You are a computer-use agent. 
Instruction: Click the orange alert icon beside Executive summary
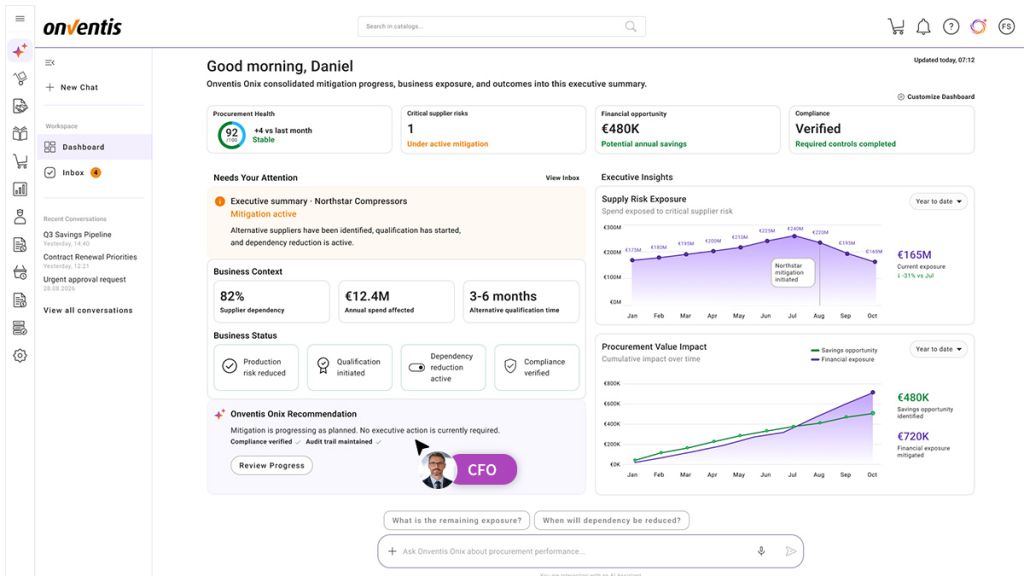(x=220, y=201)
